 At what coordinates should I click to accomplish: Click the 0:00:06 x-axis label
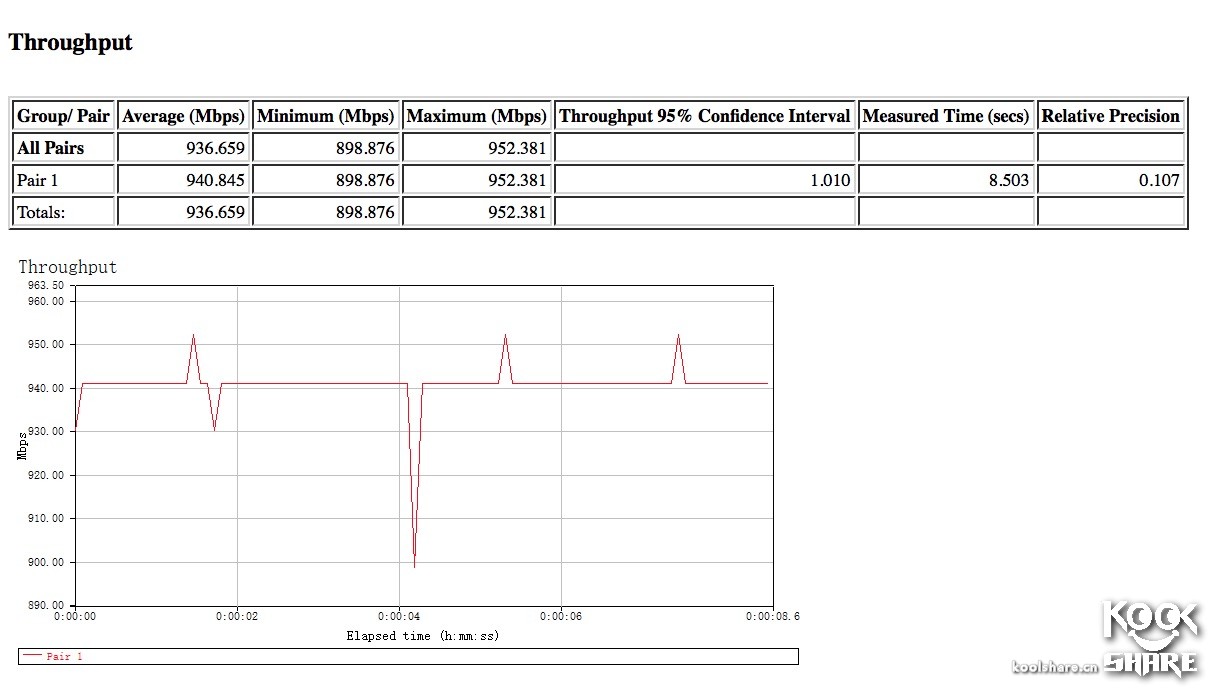coord(561,616)
